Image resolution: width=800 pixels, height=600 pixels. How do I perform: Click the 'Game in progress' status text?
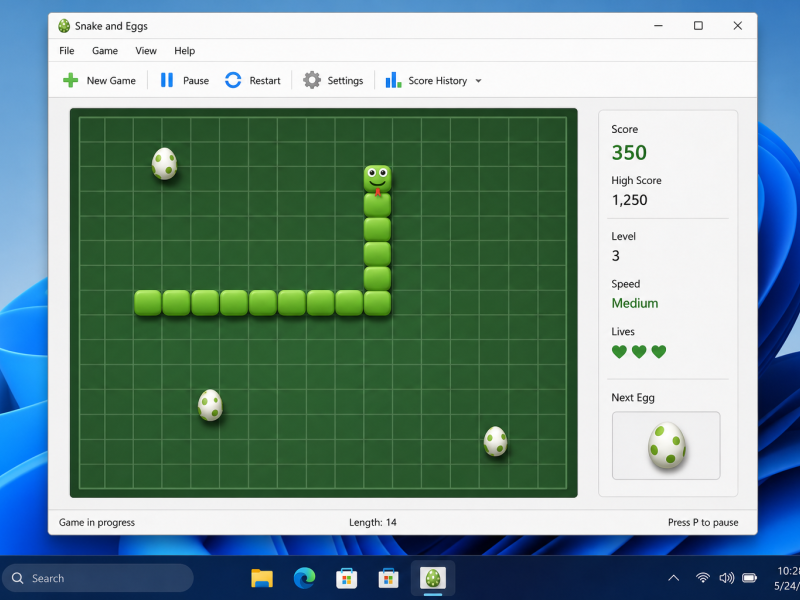pos(97,522)
